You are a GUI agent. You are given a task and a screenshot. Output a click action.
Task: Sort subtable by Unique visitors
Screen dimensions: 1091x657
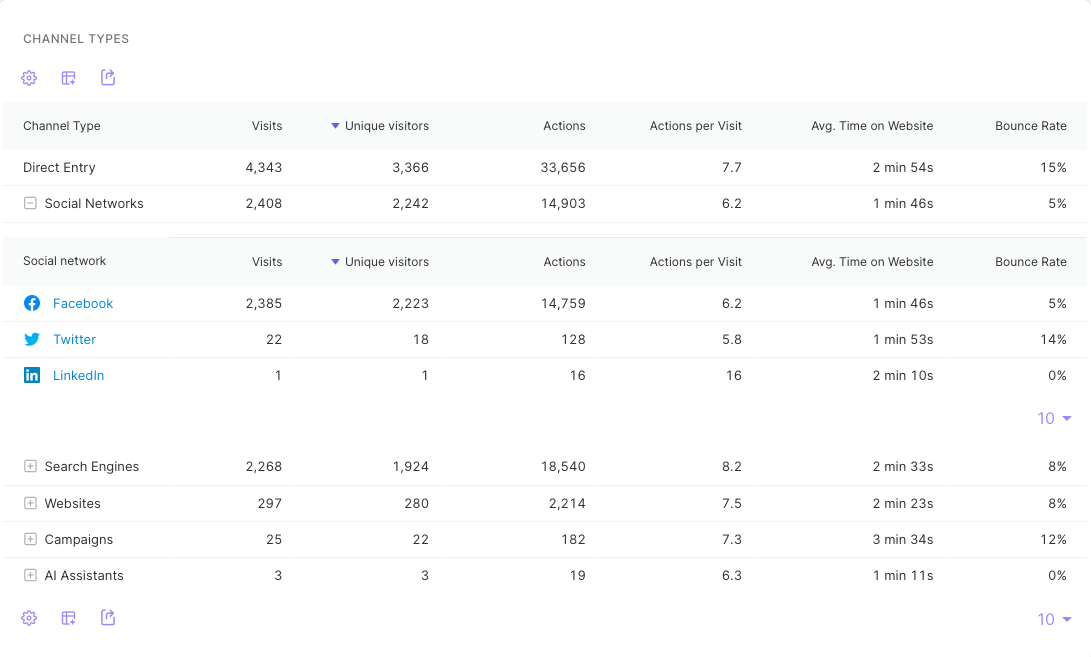point(380,262)
